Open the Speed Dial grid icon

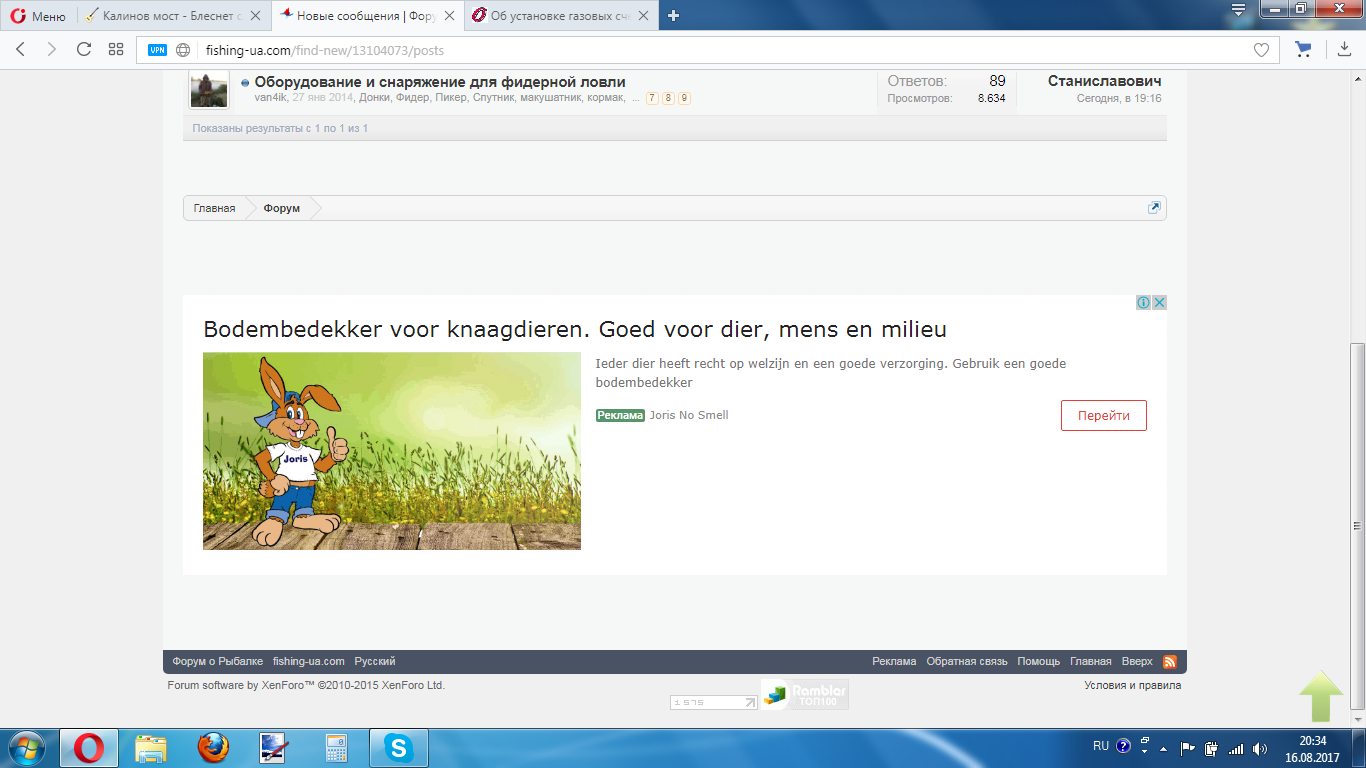point(116,50)
